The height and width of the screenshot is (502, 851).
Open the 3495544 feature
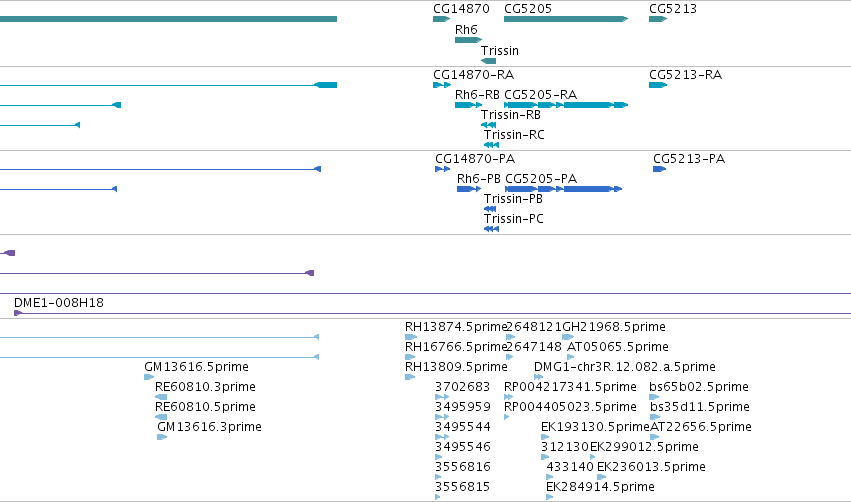pyautogui.click(x=442, y=437)
